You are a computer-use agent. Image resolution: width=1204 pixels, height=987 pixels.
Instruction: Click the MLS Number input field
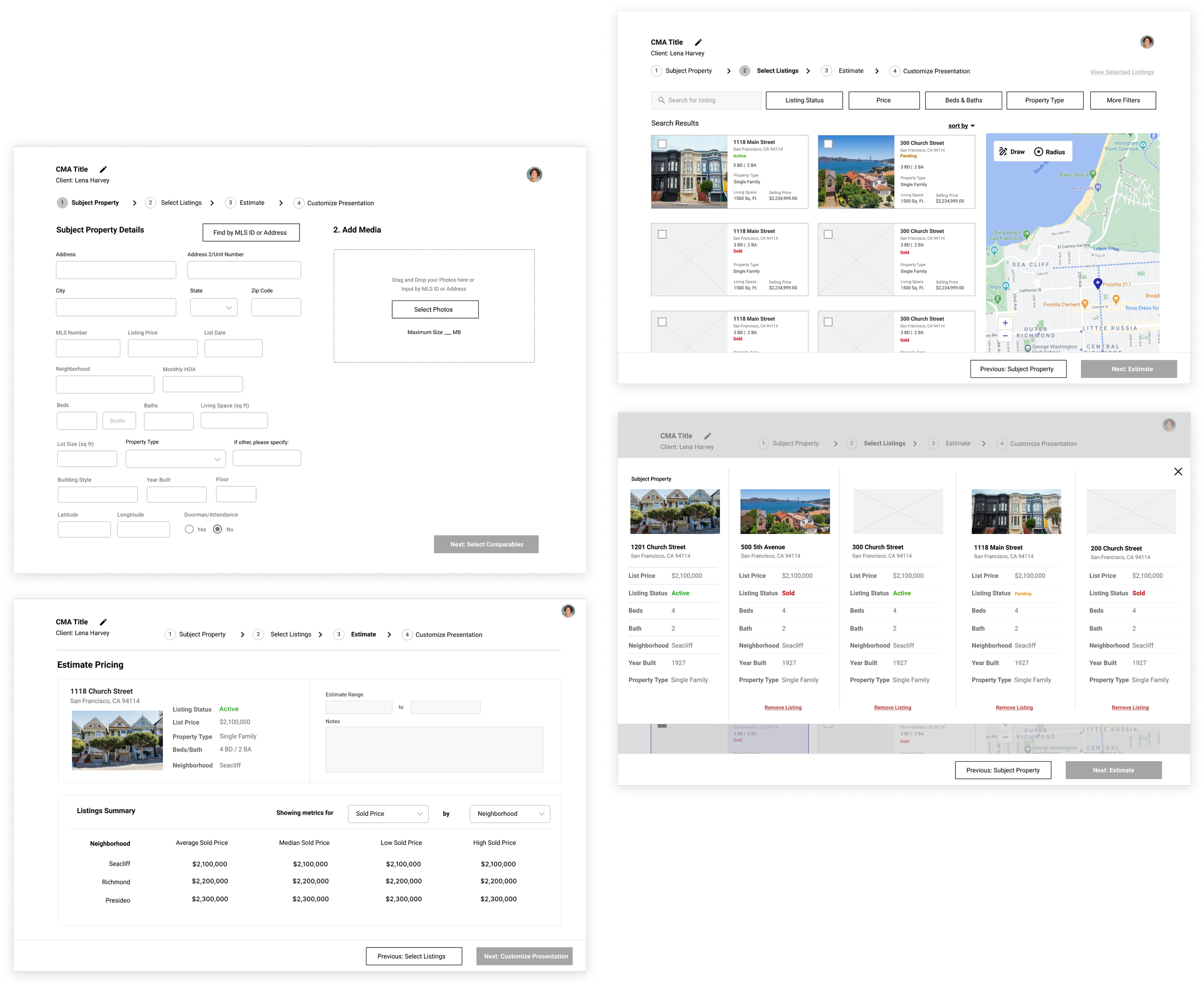coord(88,349)
